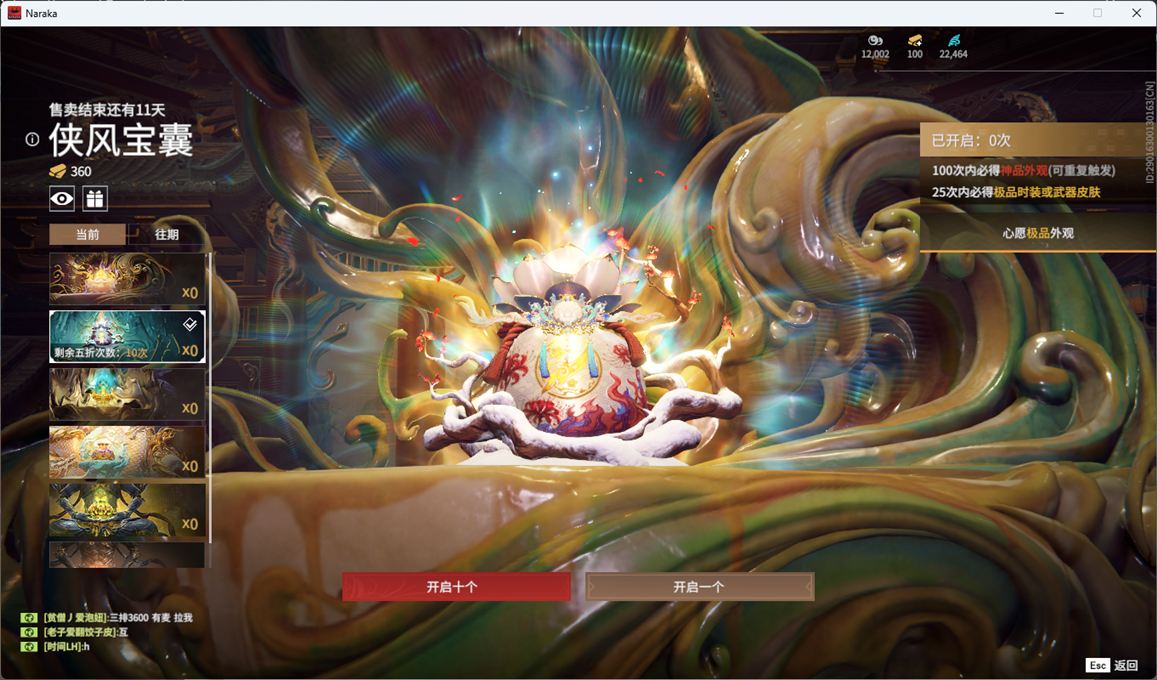Click the 22,464 feather balance value
1157x680 pixels.
tap(953, 54)
